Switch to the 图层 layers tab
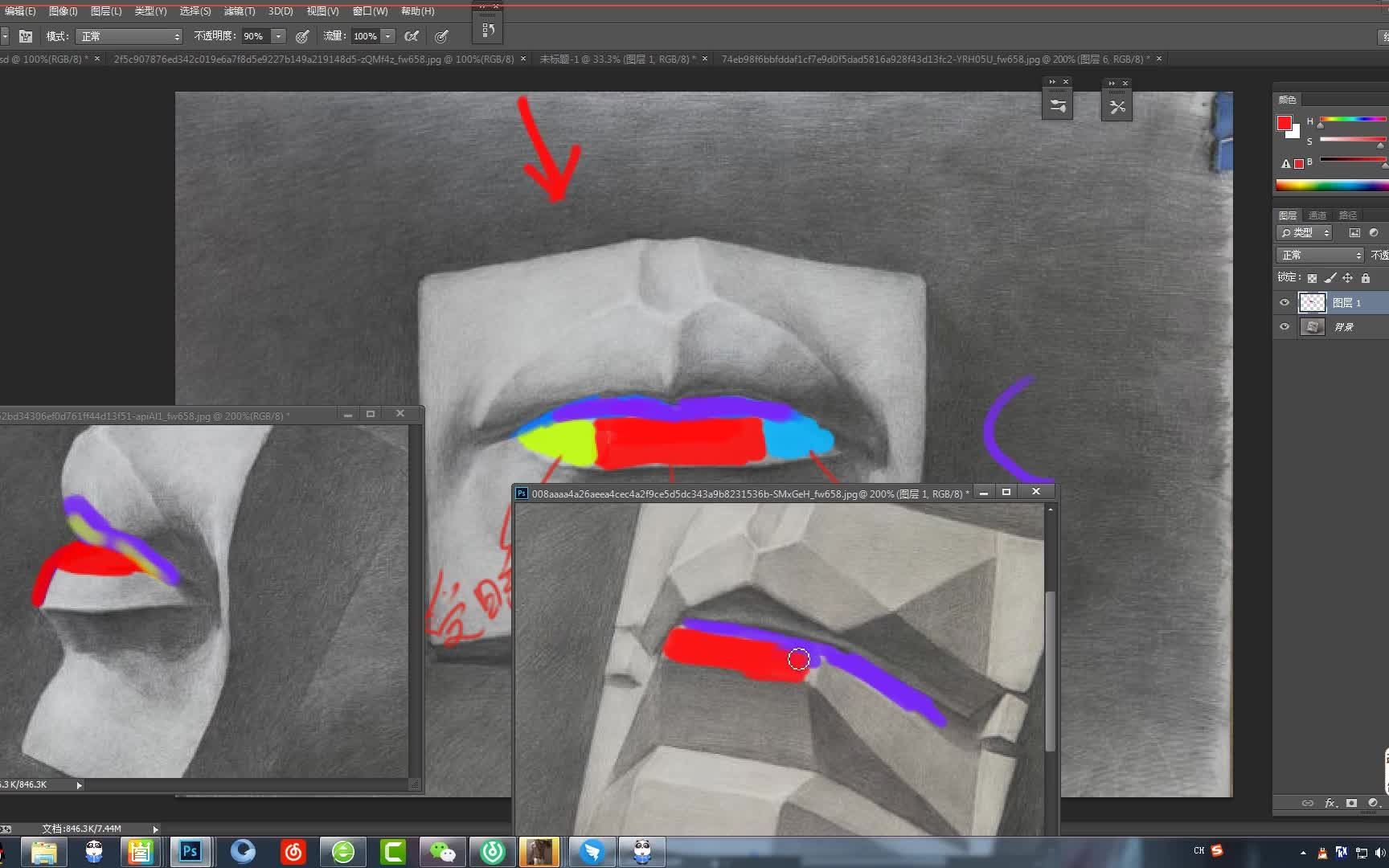This screenshot has height=868, width=1389. coord(1288,215)
